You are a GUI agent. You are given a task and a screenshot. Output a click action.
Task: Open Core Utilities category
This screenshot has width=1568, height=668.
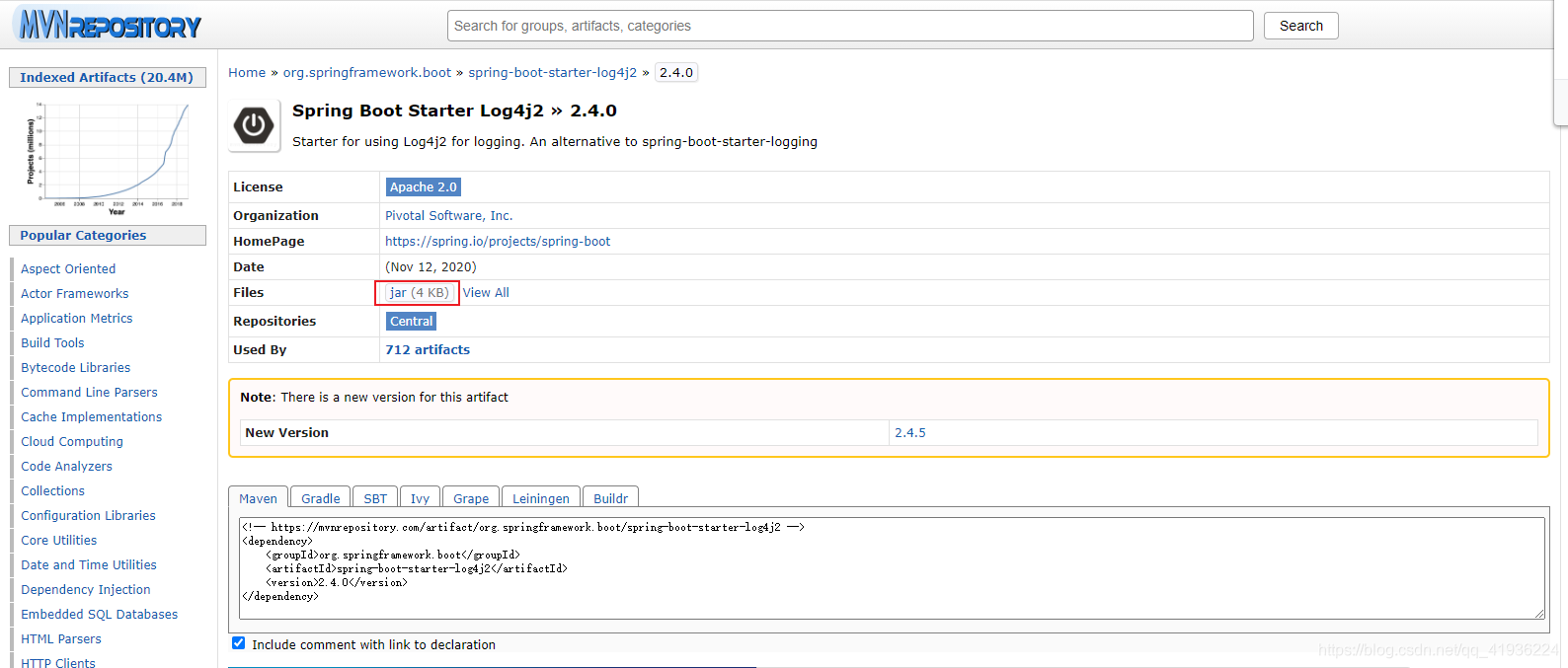click(x=59, y=540)
